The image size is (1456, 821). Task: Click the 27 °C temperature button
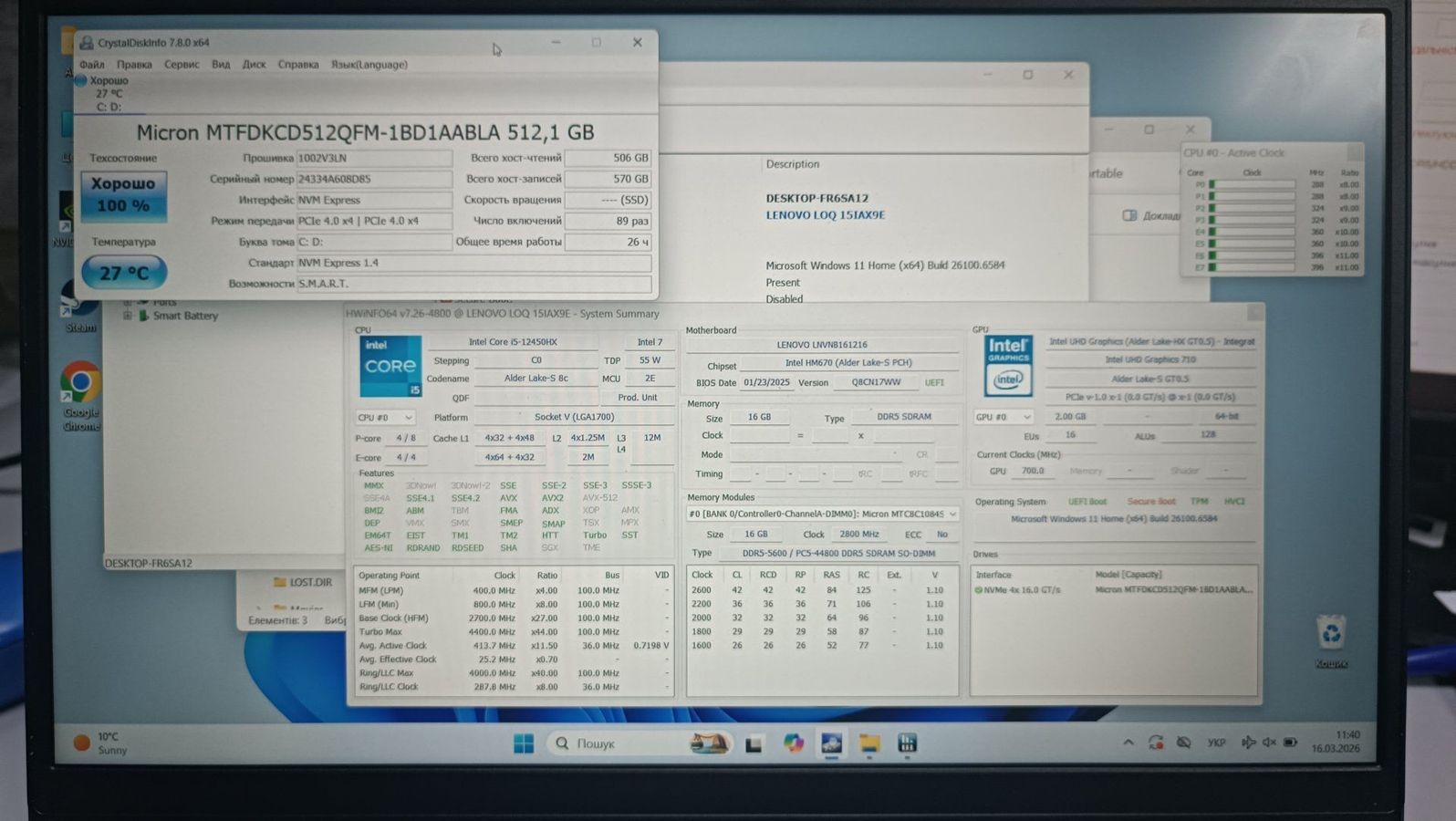pos(124,273)
